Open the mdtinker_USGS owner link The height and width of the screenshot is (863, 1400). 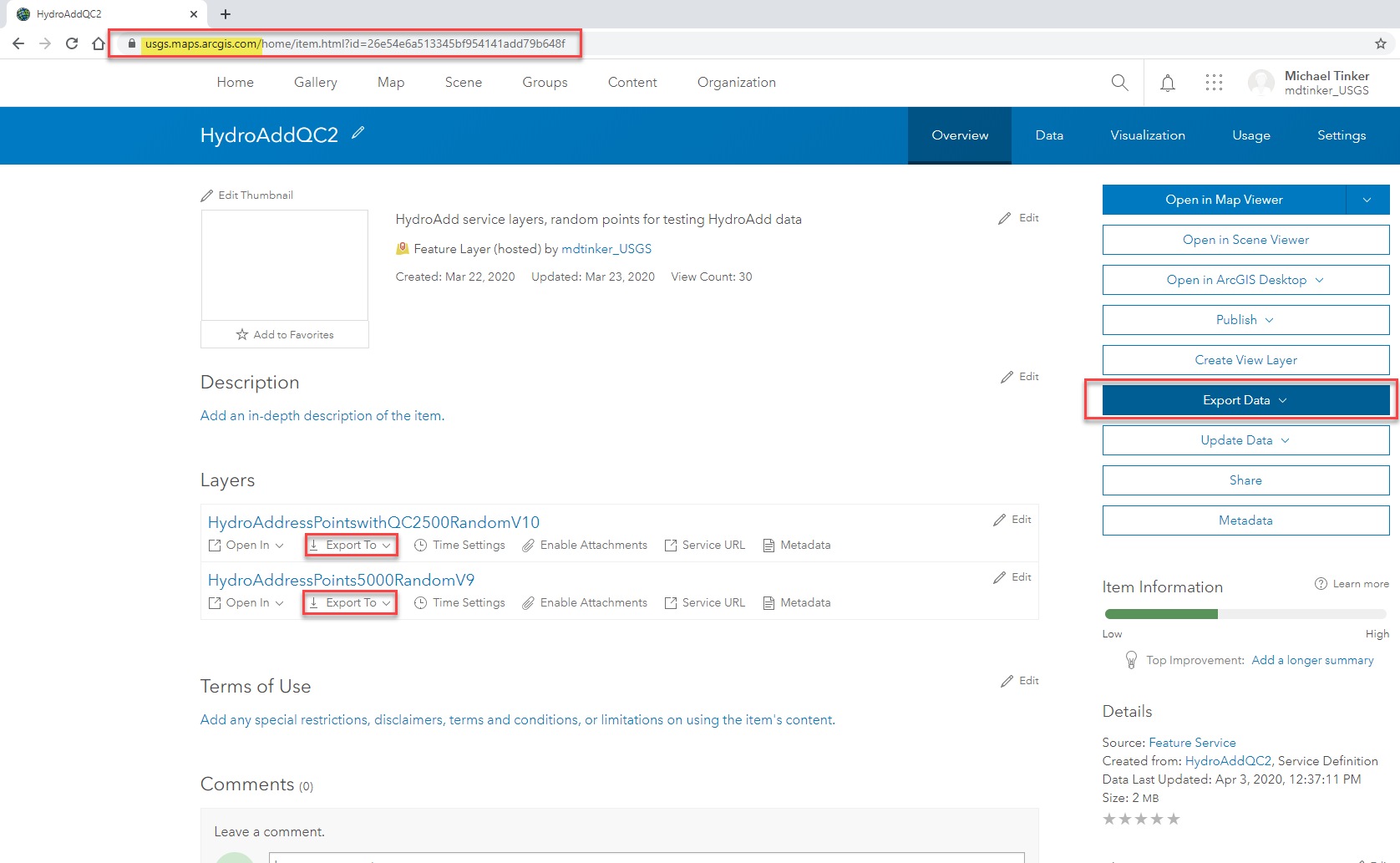606,249
